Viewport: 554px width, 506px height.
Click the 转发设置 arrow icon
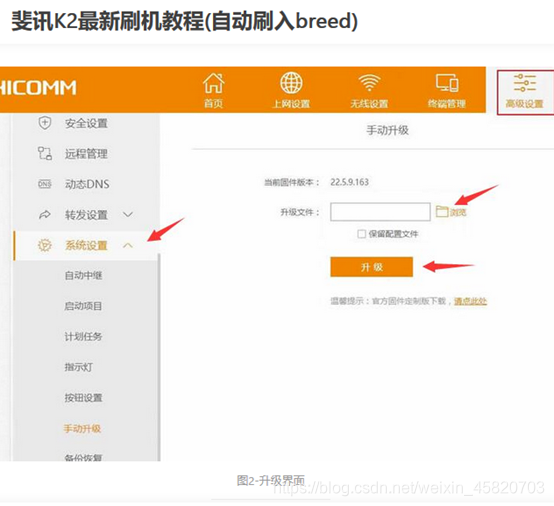pos(45,214)
